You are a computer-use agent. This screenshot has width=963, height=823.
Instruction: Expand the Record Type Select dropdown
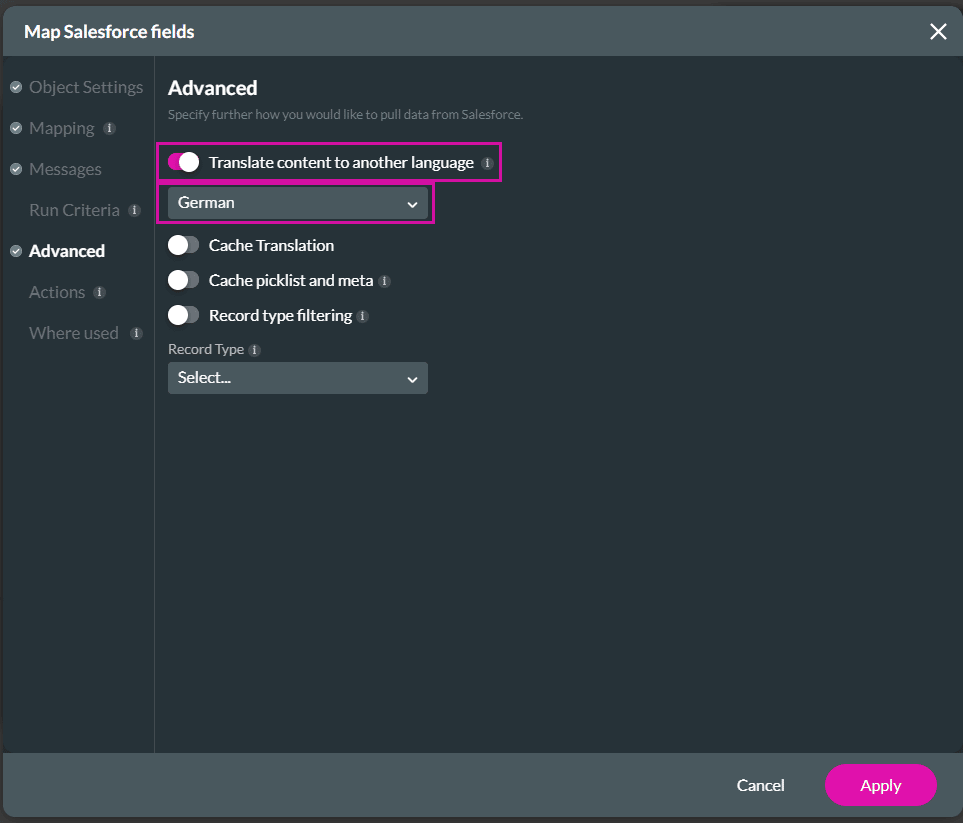(297, 378)
